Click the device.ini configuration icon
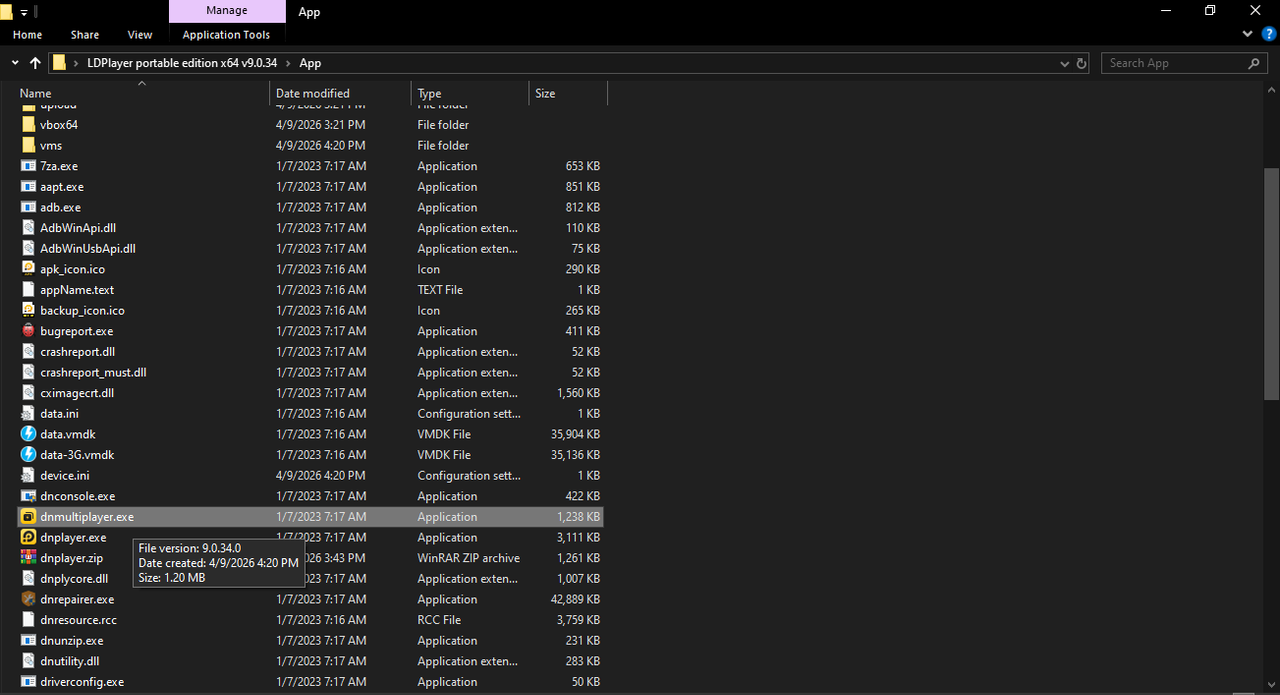 pyautogui.click(x=29, y=475)
